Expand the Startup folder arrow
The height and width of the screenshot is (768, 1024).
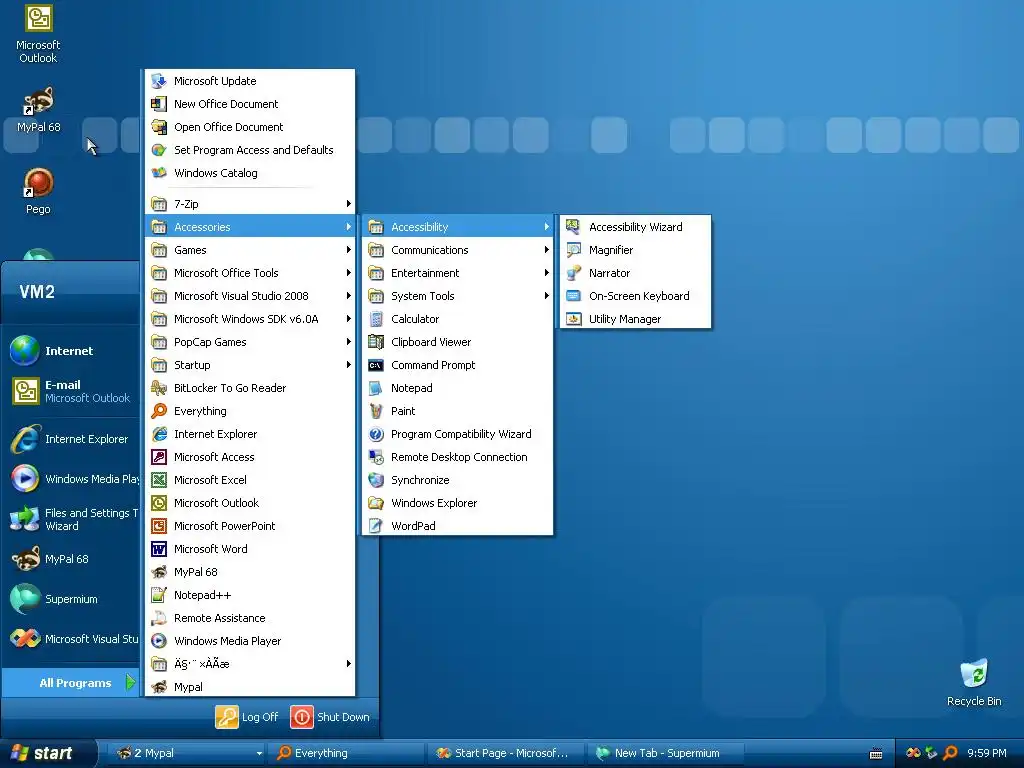(x=349, y=365)
